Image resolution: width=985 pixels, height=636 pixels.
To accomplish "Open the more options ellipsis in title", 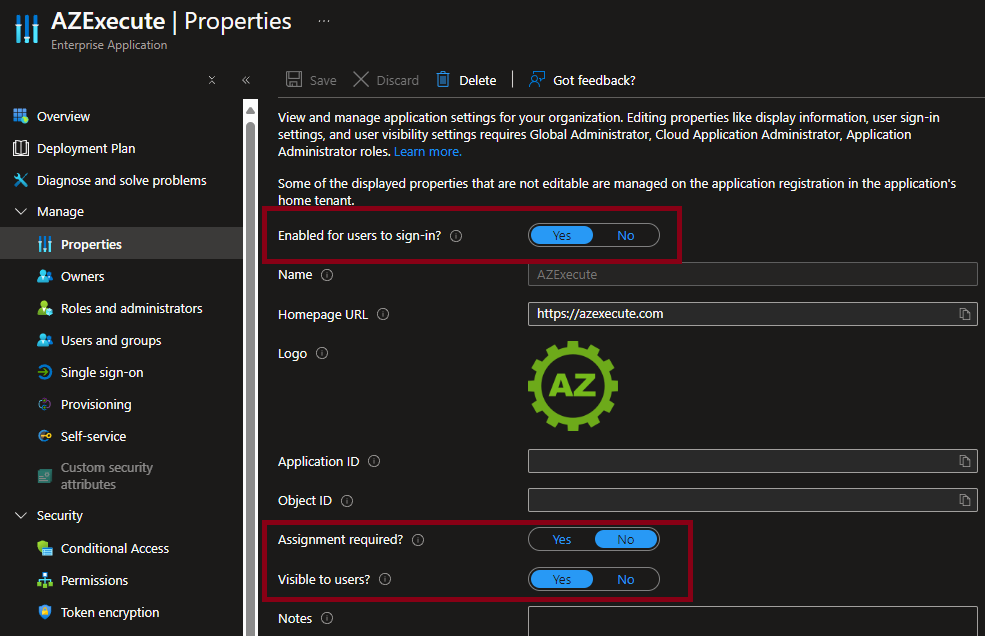I will (x=324, y=21).
